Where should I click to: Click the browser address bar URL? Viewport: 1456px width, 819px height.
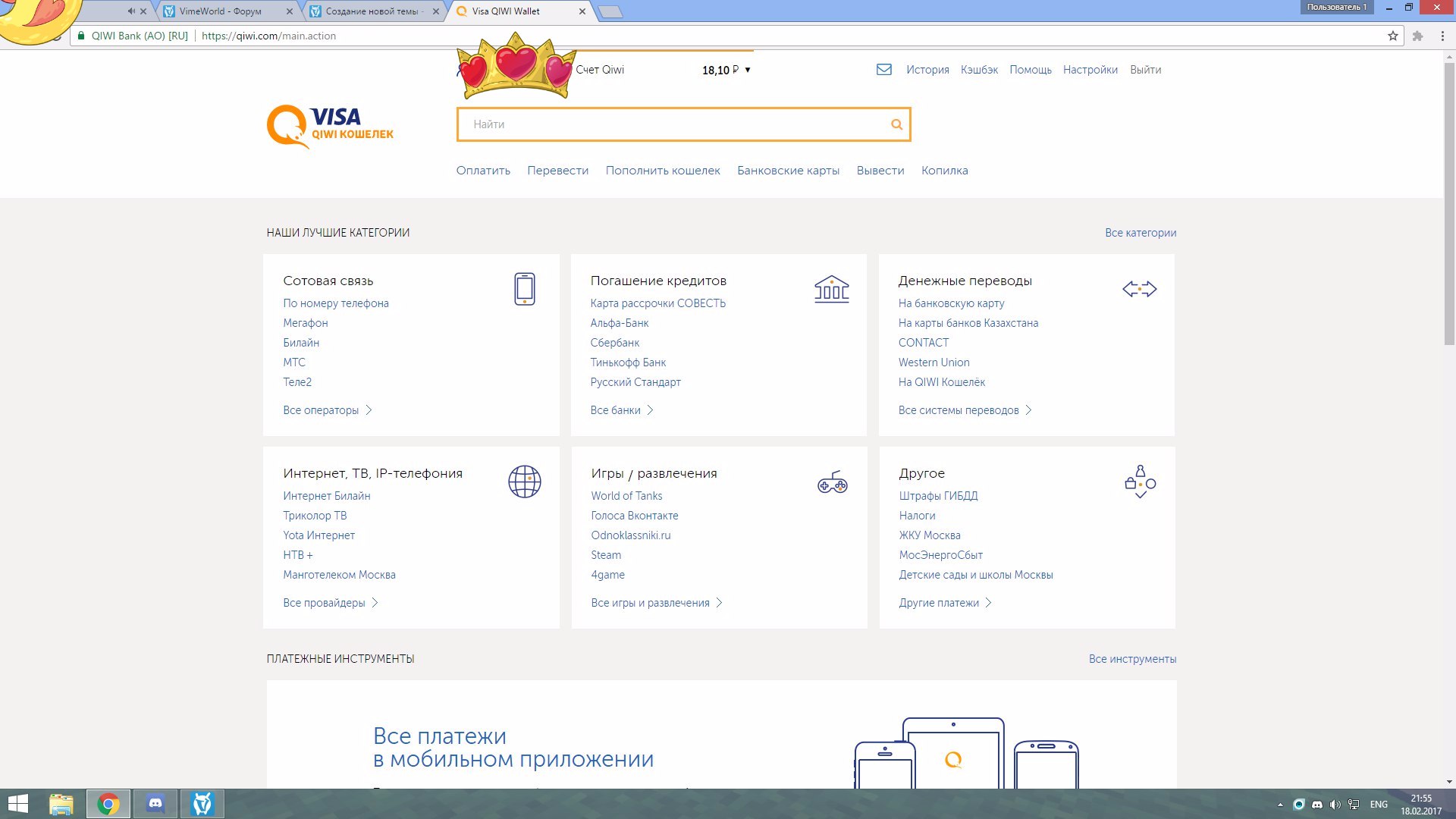pyautogui.click(x=268, y=36)
